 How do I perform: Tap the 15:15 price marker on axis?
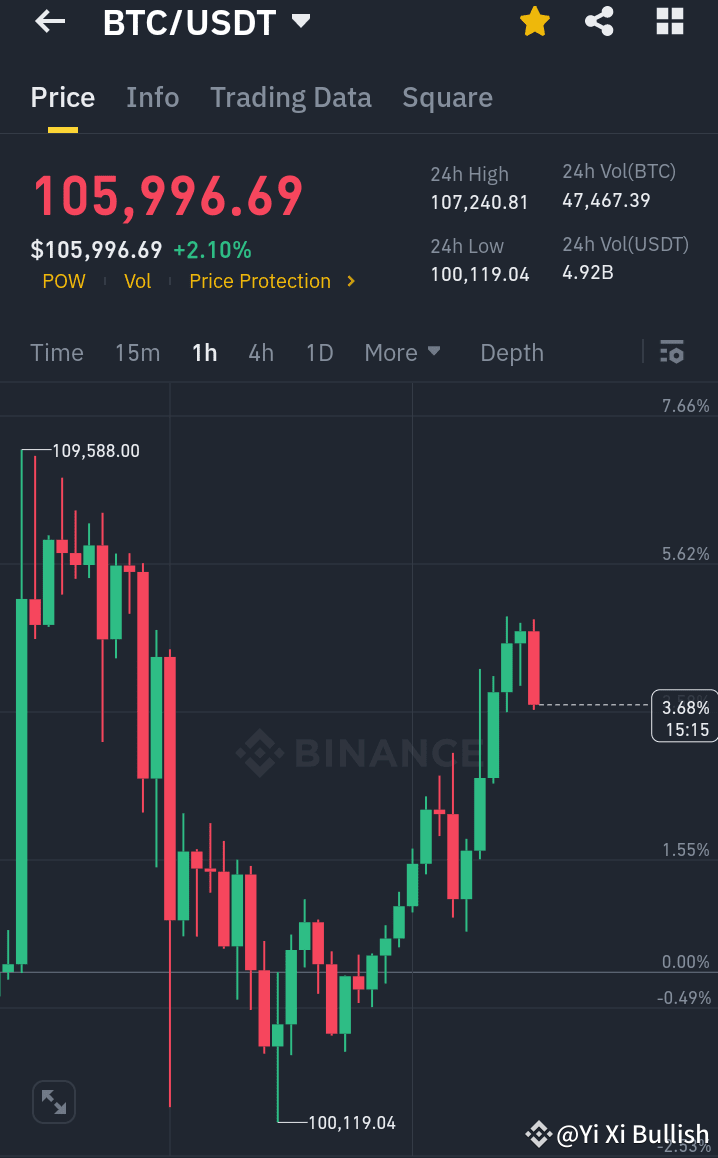click(x=684, y=715)
